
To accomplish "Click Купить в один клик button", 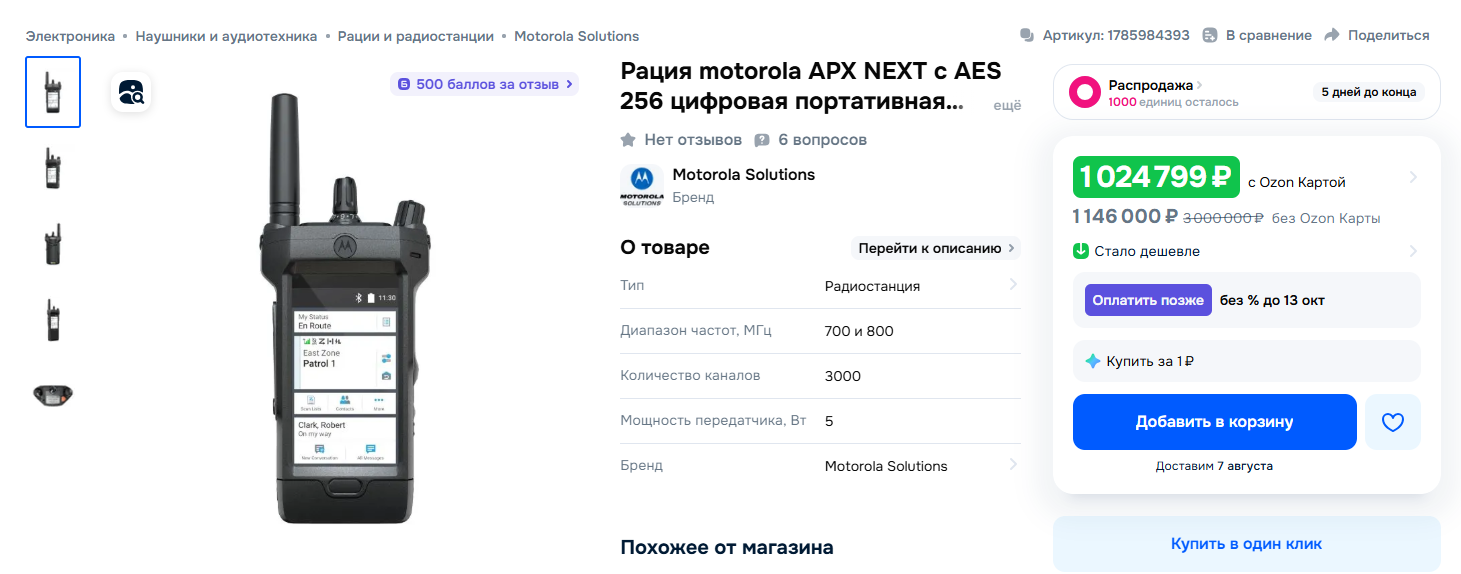I will [1246, 544].
